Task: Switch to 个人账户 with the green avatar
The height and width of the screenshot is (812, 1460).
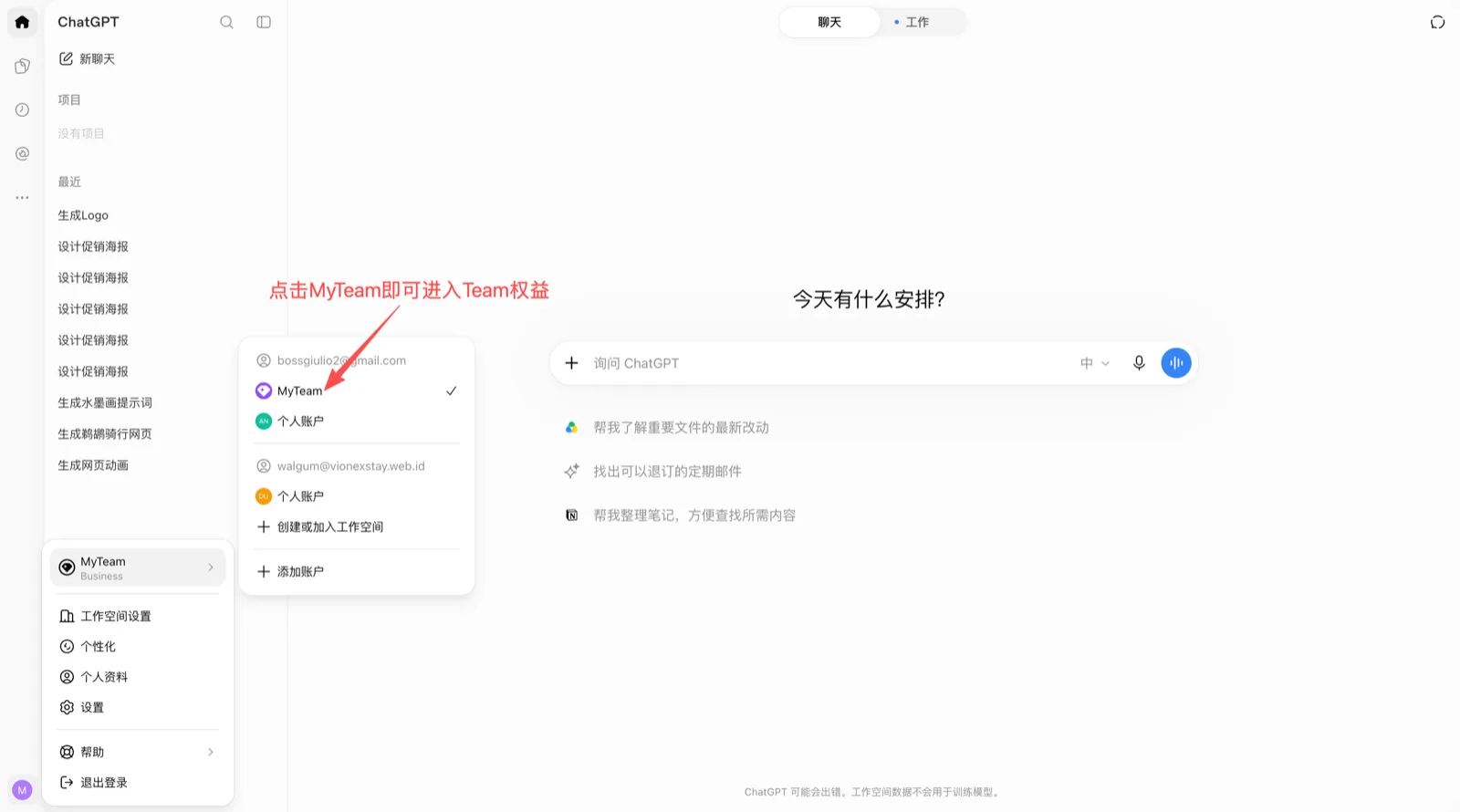Action: 356,421
